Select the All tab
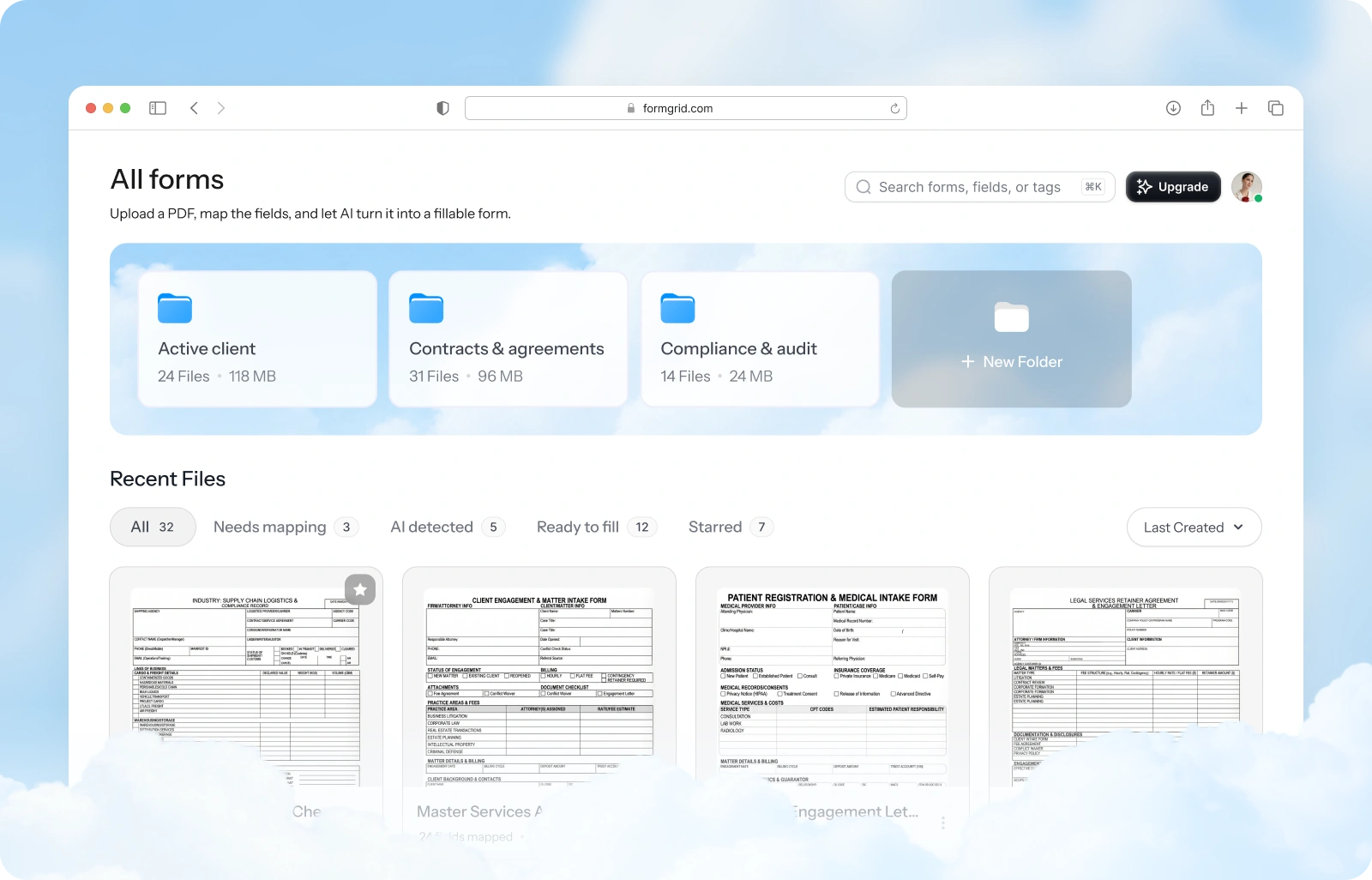The height and width of the screenshot is (880, 1372). tap(153, 527)
